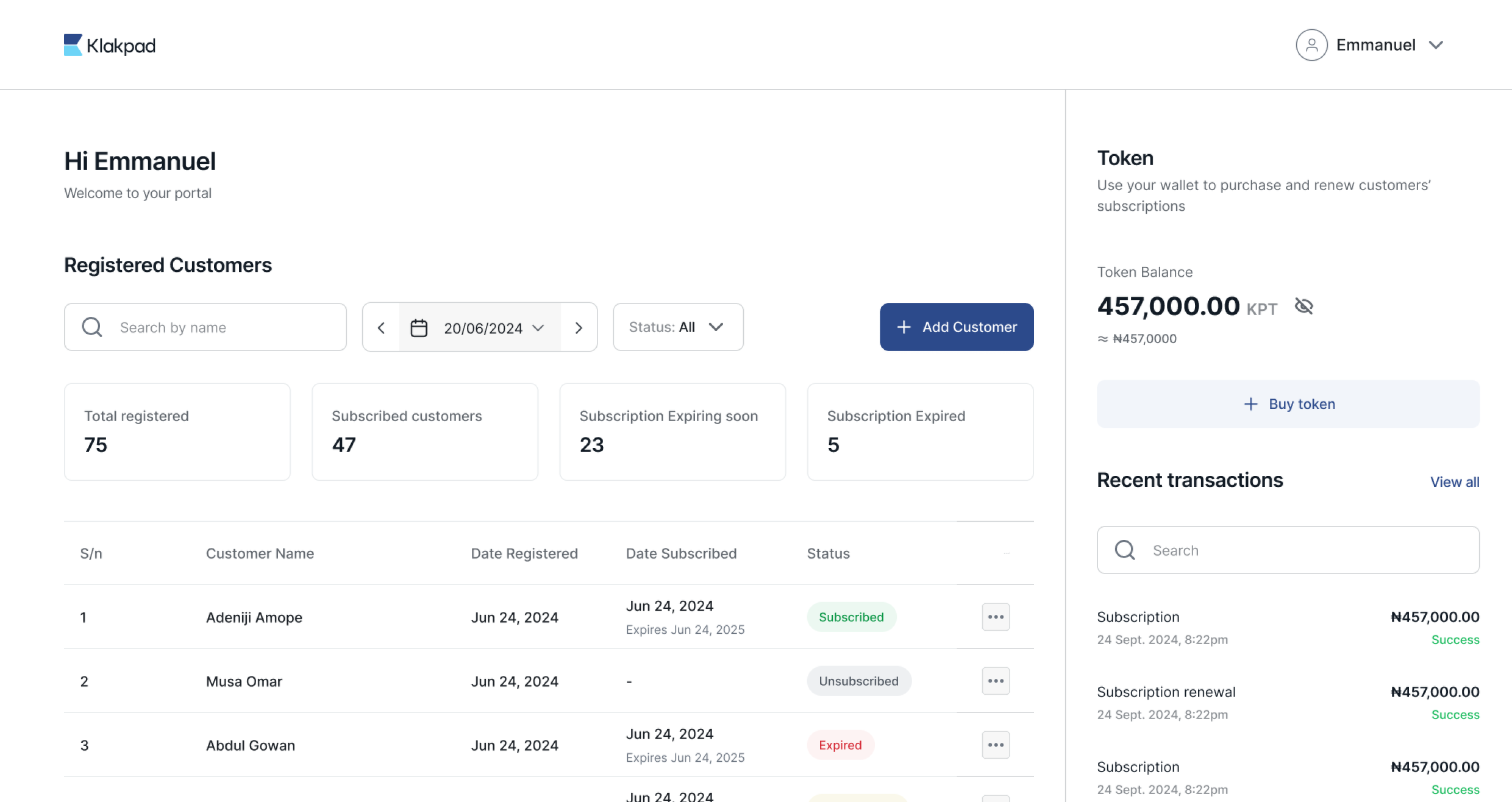
Task: Open View all recent transactions link
Action: pyautogui.click(x=1454, y=482)
